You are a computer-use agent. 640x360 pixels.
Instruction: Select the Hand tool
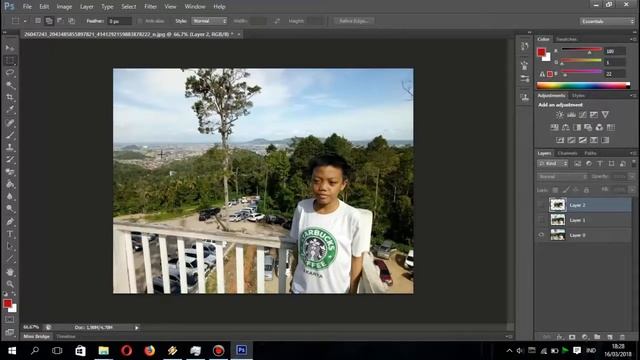tap(10, 272)
